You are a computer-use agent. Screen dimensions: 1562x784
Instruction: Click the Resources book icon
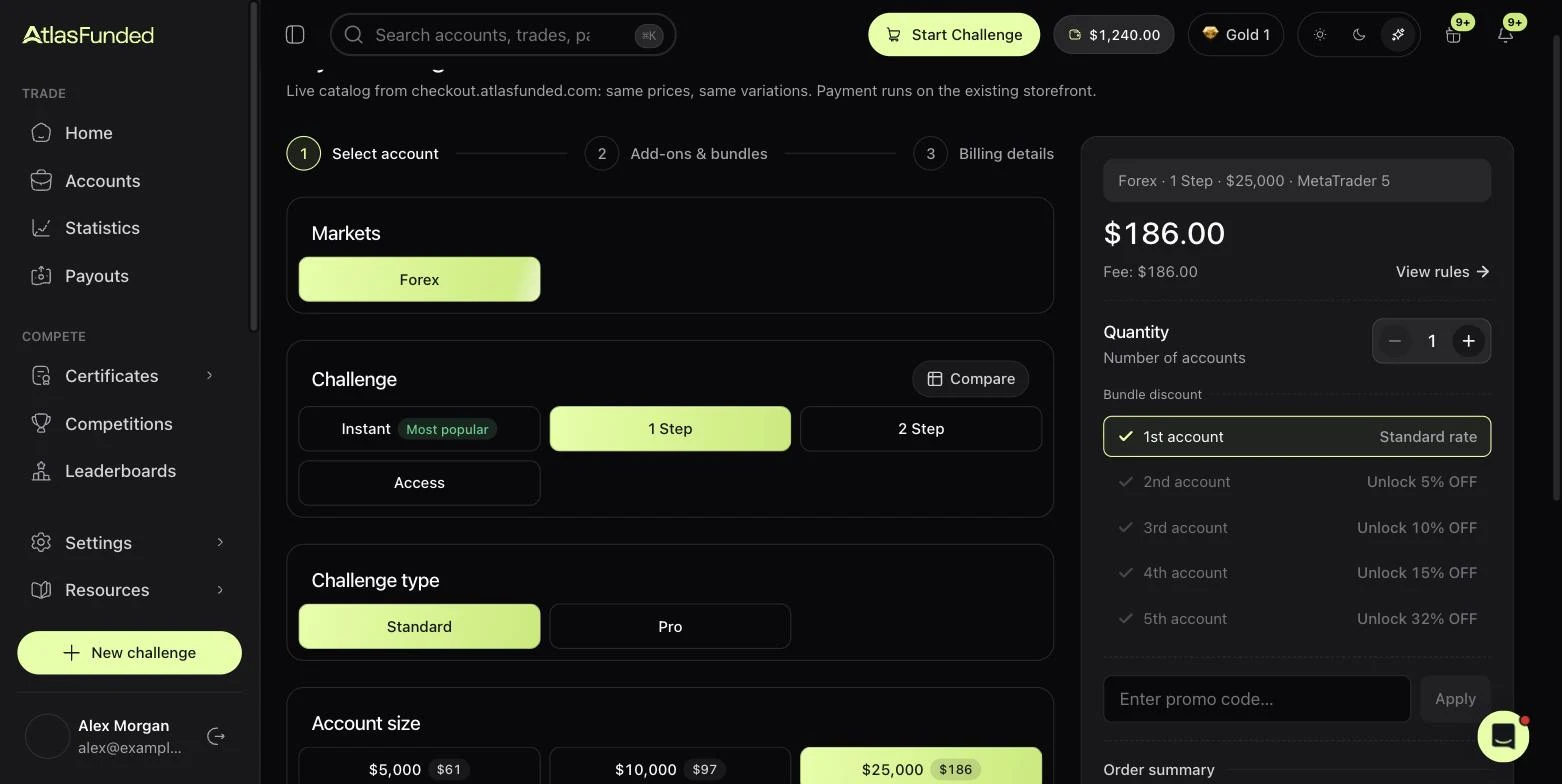(41, 590)
